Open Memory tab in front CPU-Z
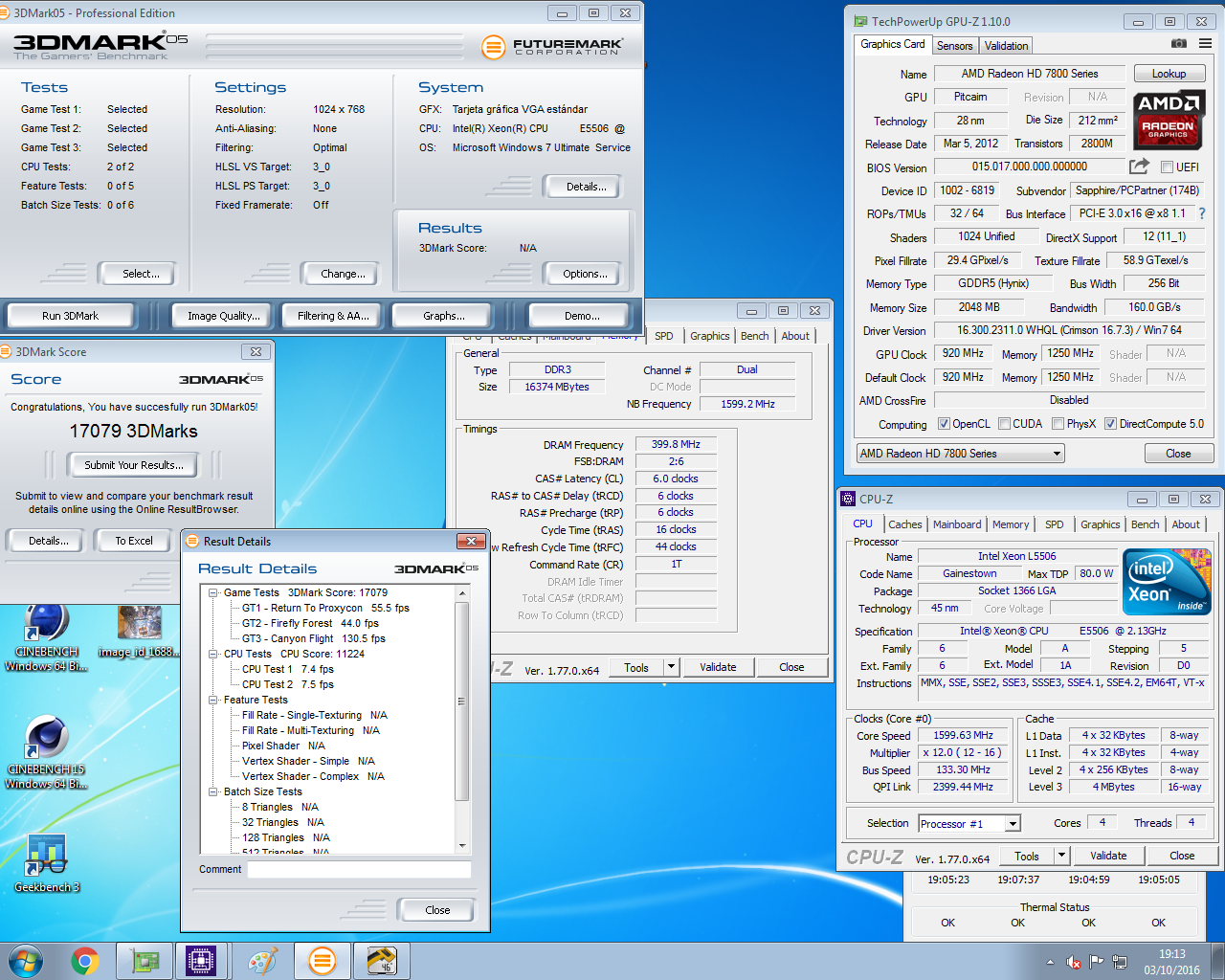Viewport: 1225px width, 980px height. point(1011,524)
